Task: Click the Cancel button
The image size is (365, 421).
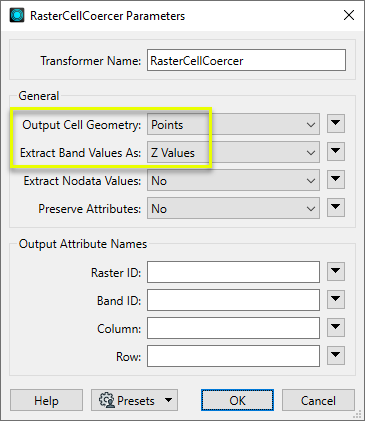Action: [x=318, y=400]
